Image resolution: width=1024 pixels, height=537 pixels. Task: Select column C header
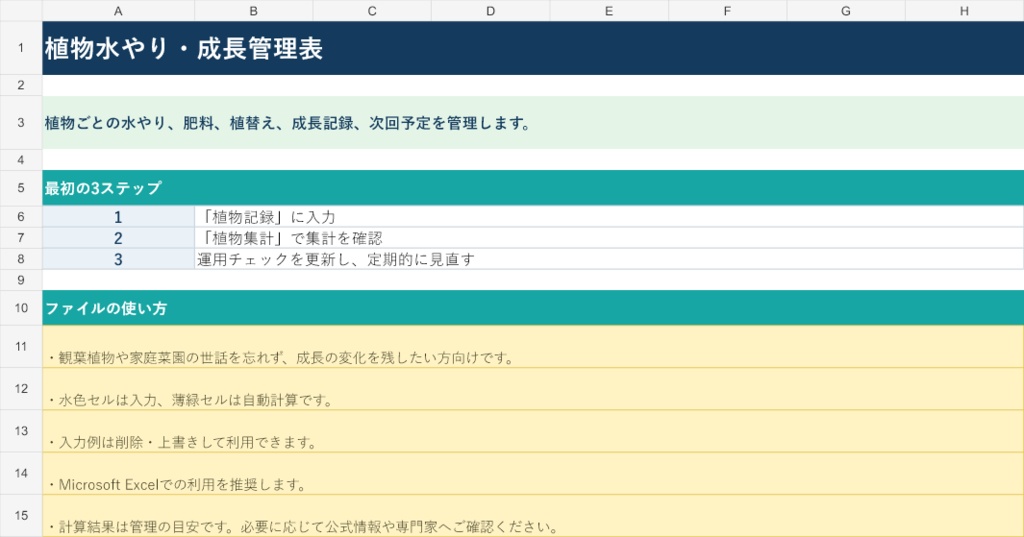pyautogui.click(x=372, y=10)
